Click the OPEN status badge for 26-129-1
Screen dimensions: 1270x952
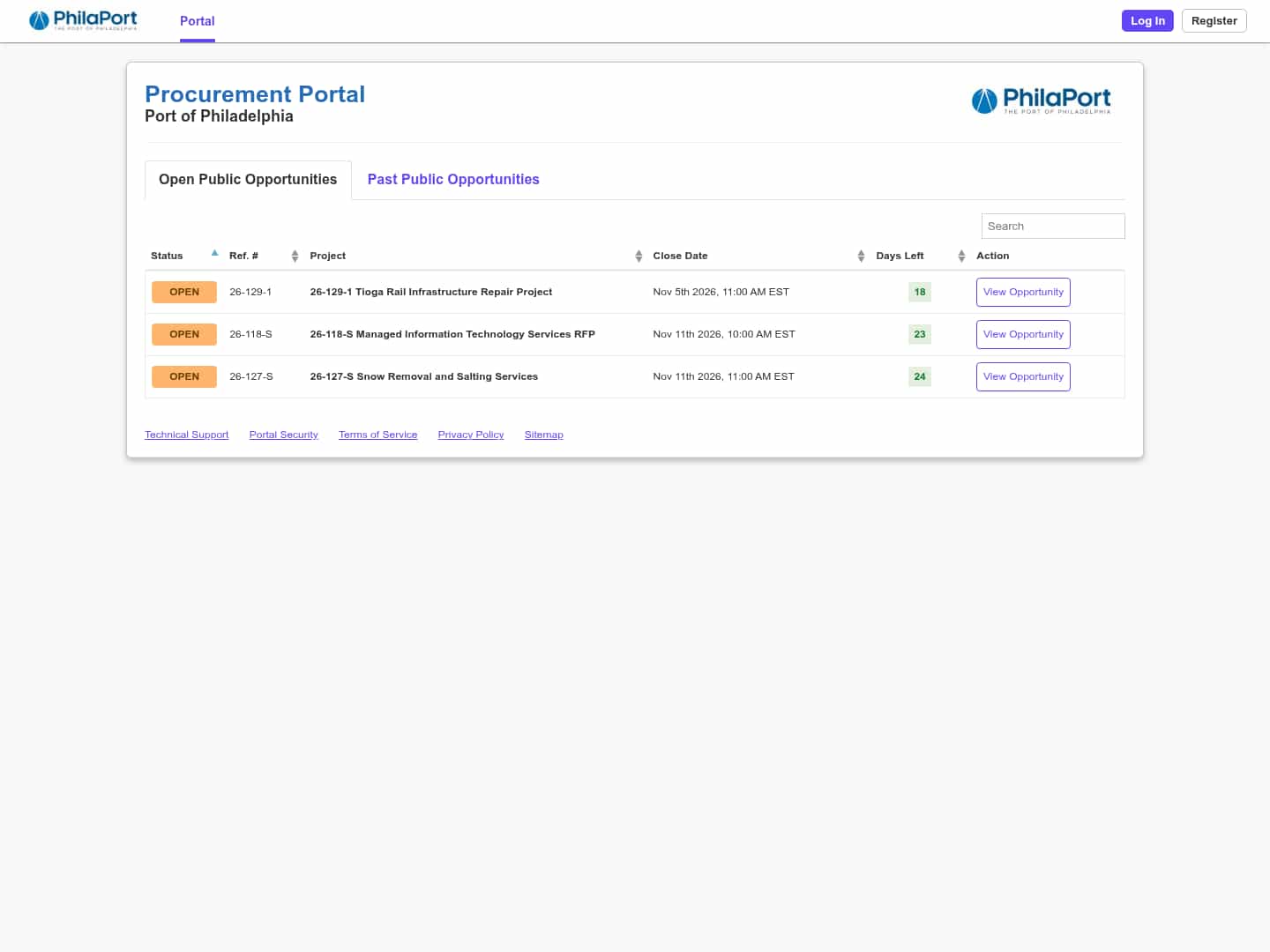coord(184,292)
